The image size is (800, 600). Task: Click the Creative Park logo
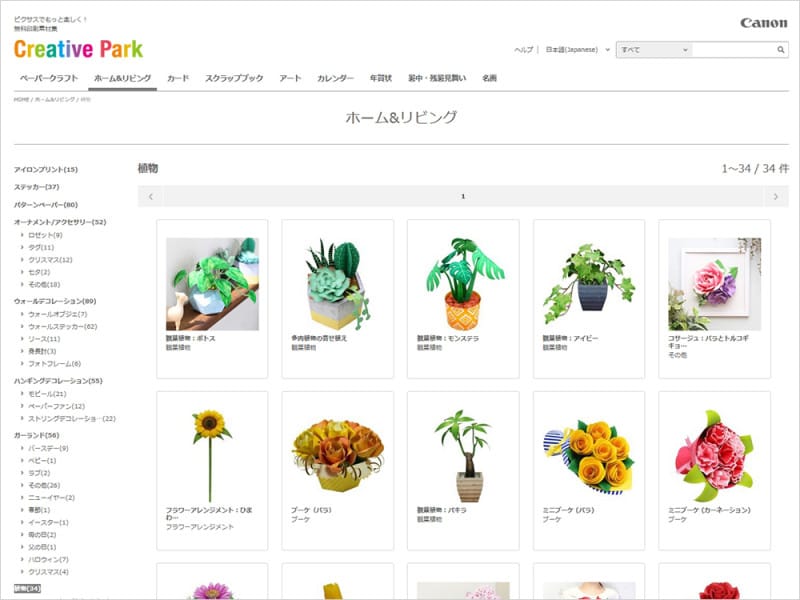[78, 49]
